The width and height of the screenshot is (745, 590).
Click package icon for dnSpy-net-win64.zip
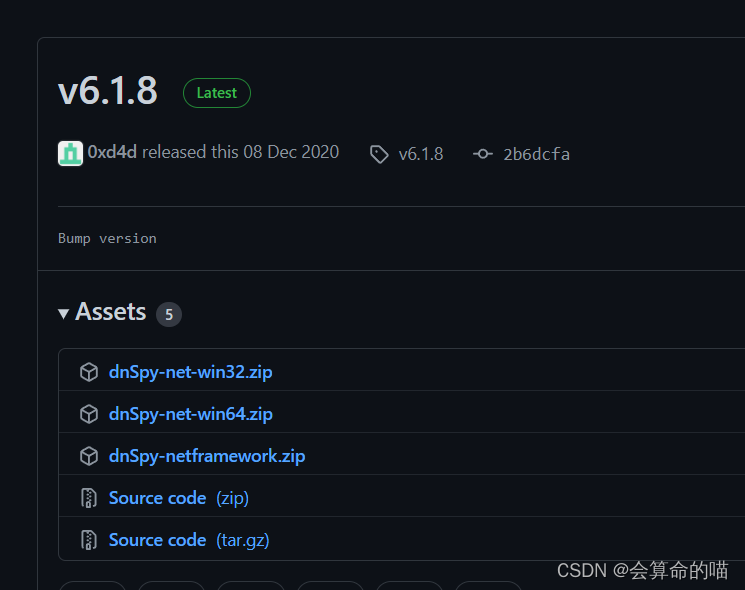coord(89,414)
